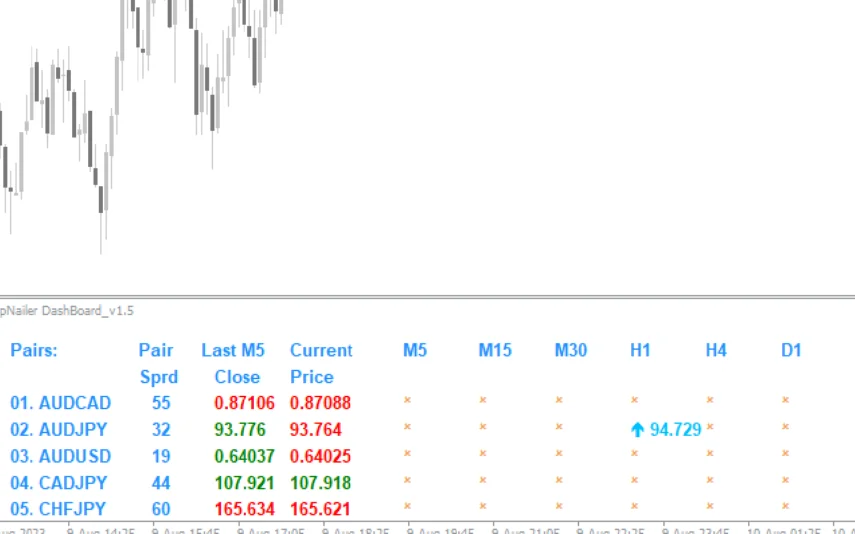Click the H4 timeframe column header
Viewport: 855px width, 534px height.
tap(716, 350)
